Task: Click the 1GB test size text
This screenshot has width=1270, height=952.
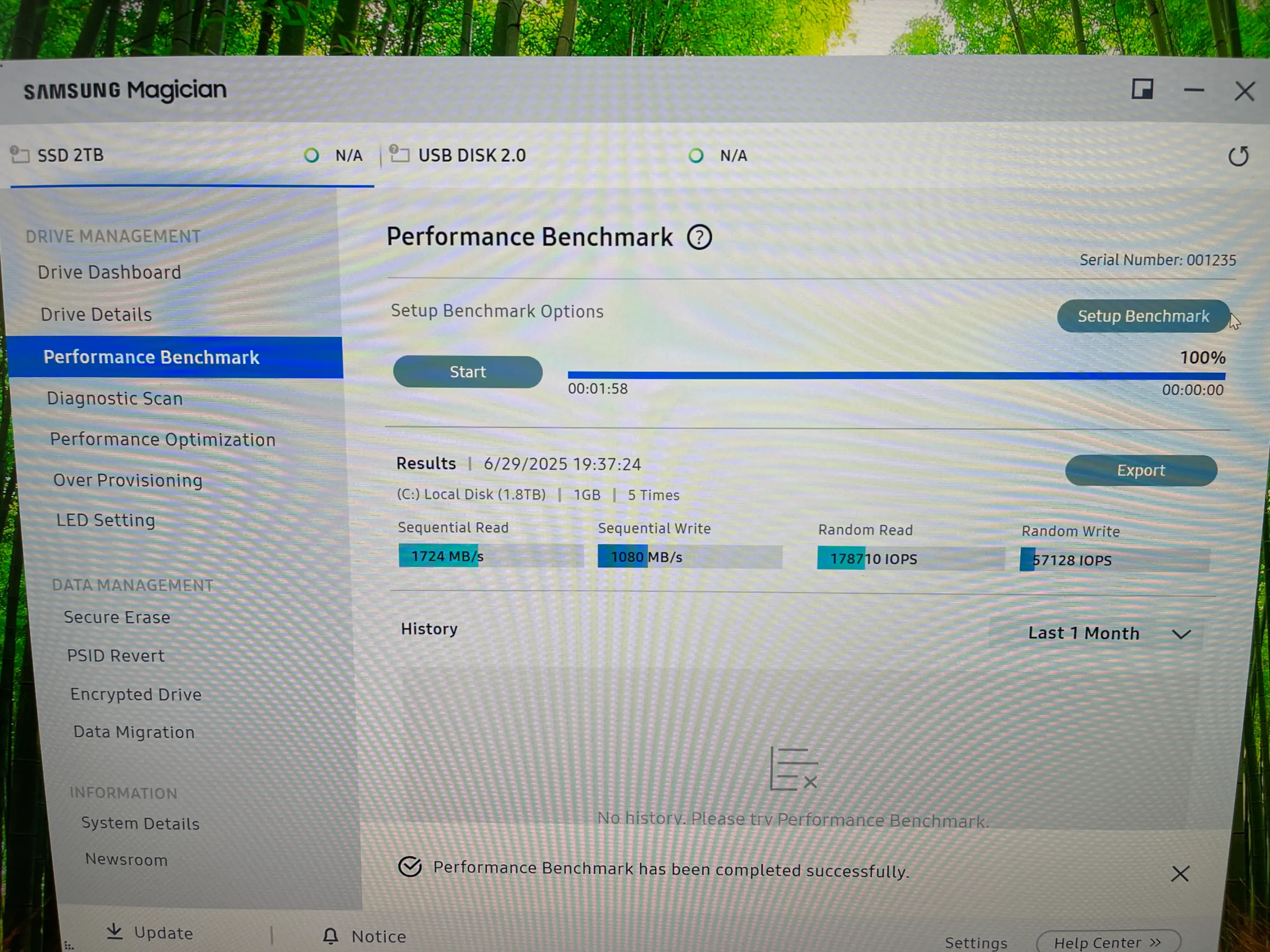Action: tap(587, 495)
